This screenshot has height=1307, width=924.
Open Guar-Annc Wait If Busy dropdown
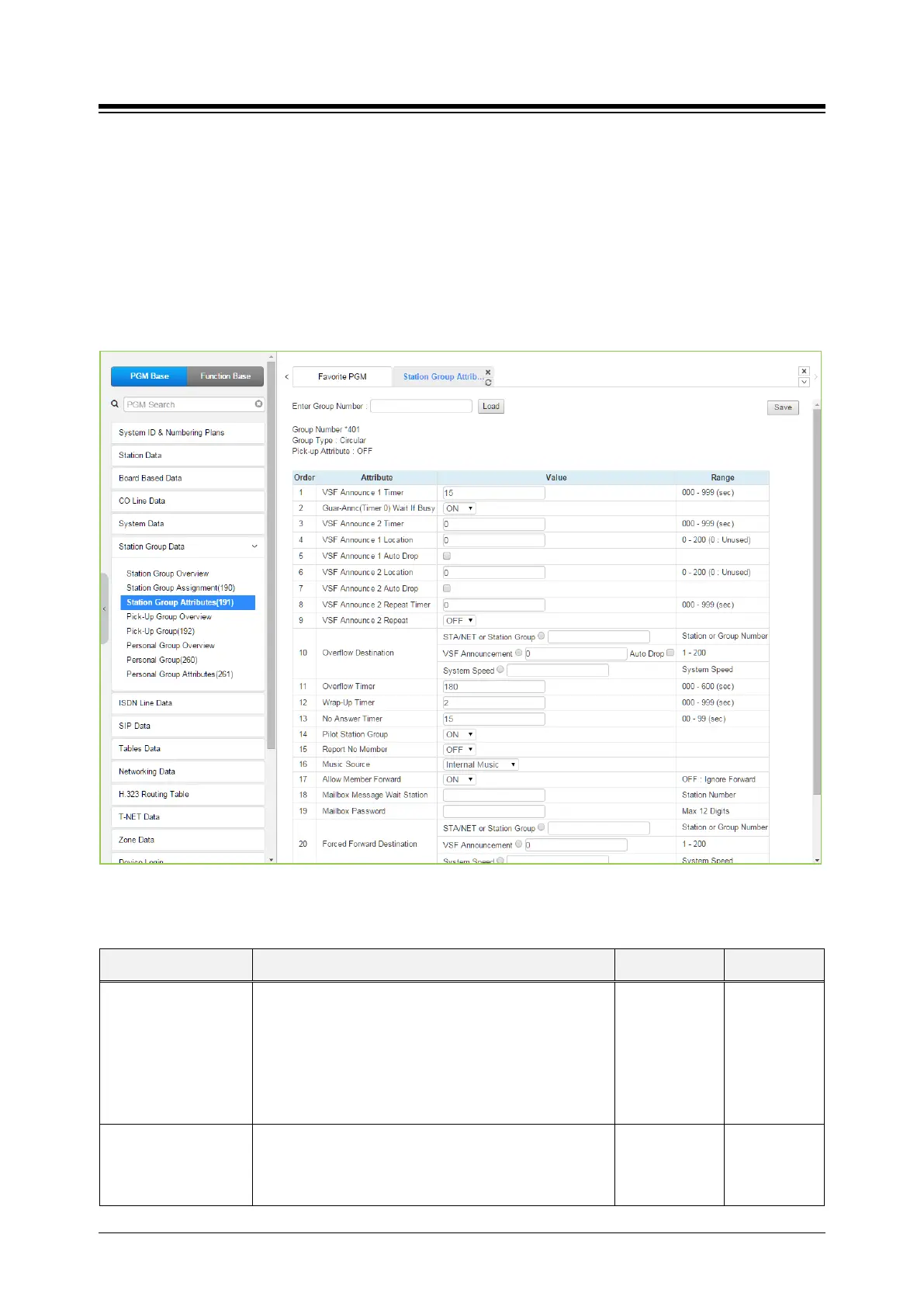click(459, 508)
